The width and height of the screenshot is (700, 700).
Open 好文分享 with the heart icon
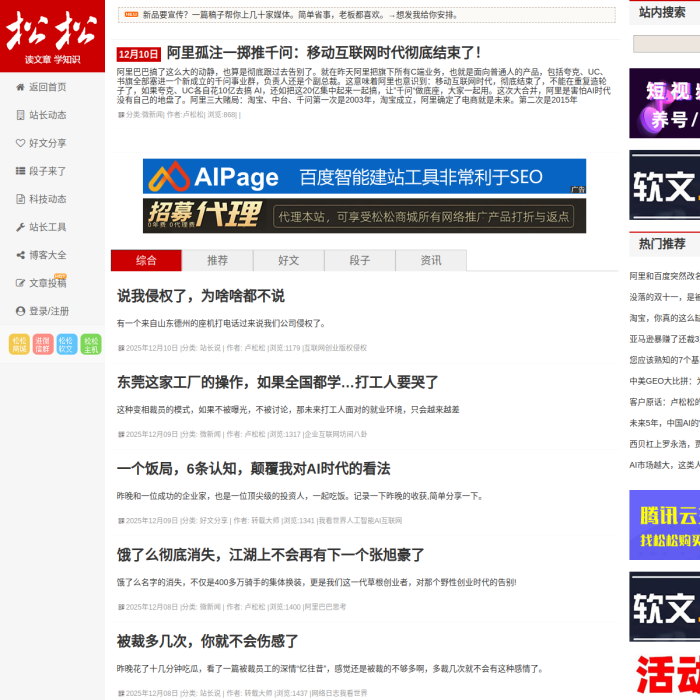click(41, 143)
